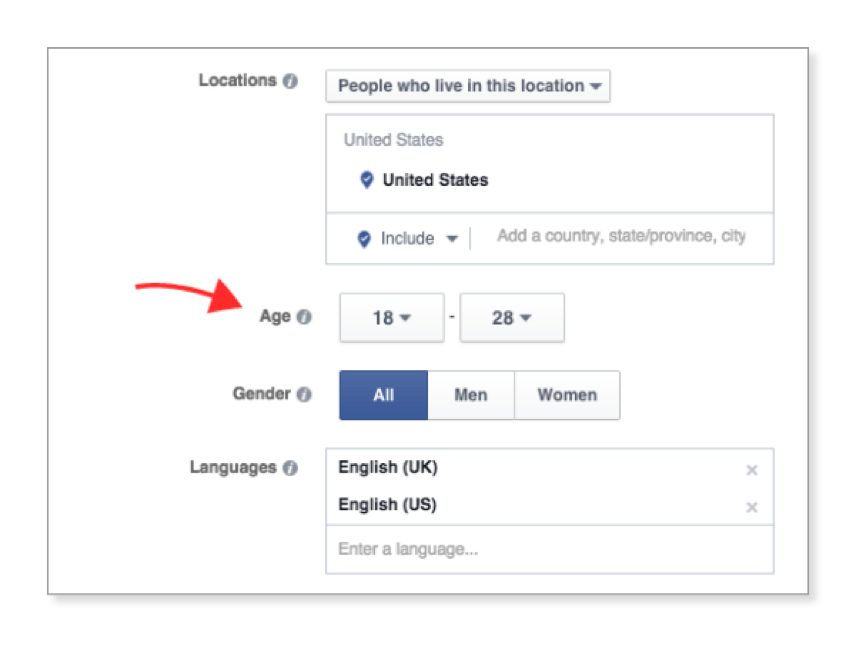This screenshot has height=649, width=856.
Task: Click the Age info icon
Action: pos(304,317)
